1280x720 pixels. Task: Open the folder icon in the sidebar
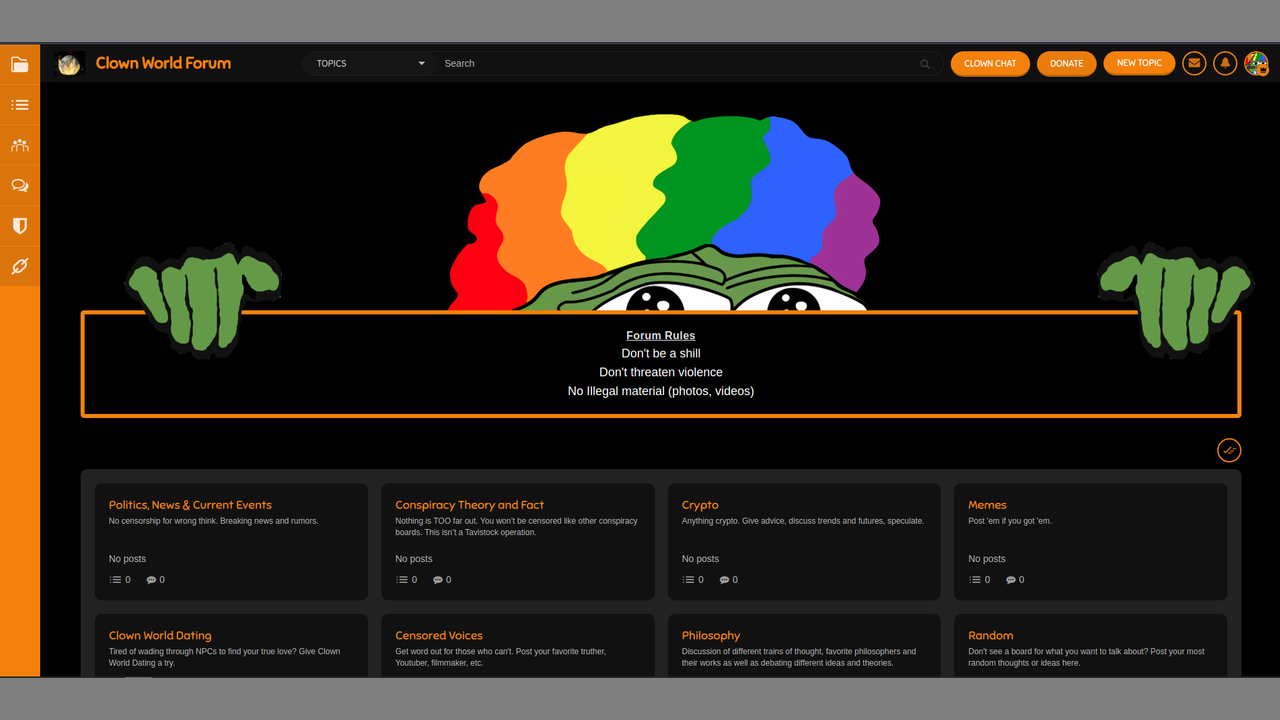pos(20,65)
